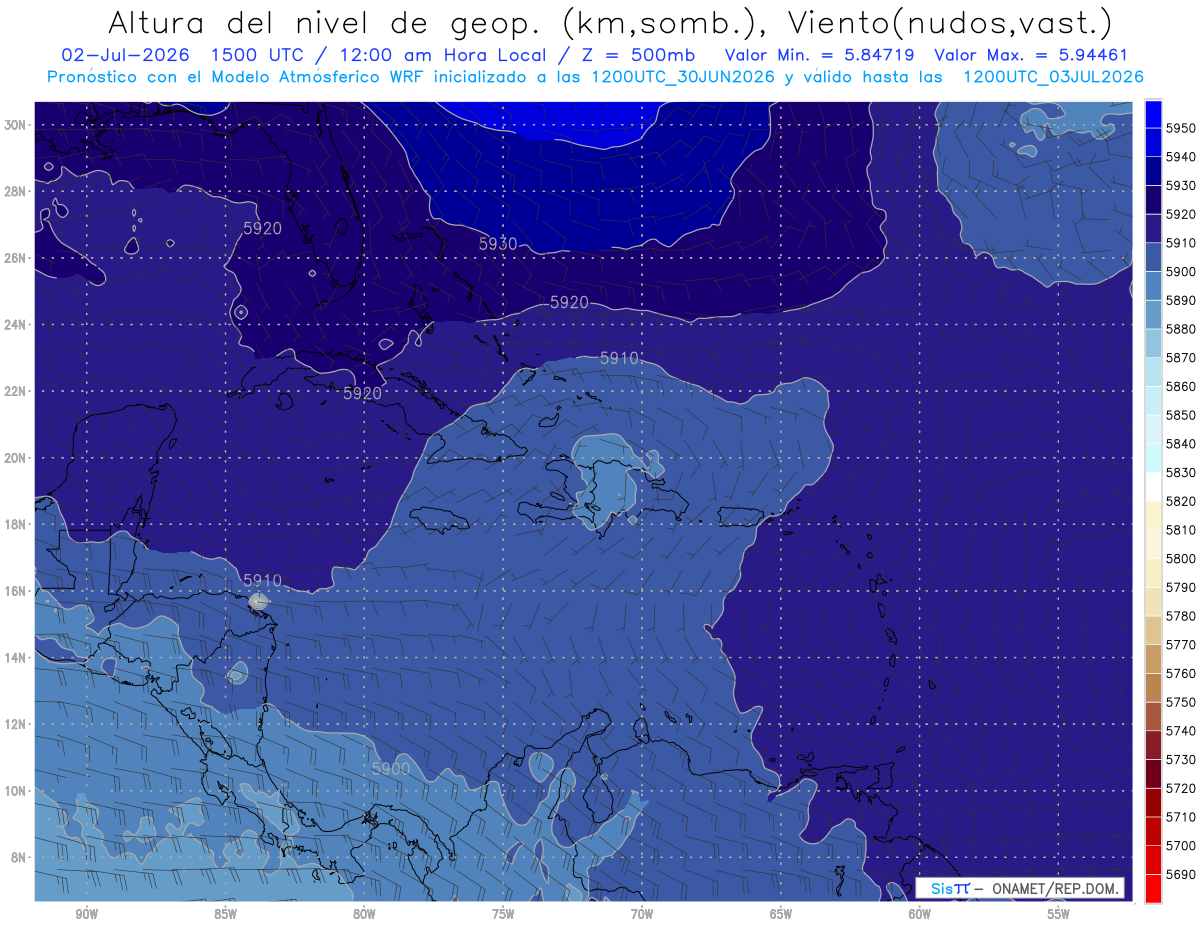Viewport: 1200px width, 927px height.
Task: Click the 5940 colorbar label
Action: point(1181,157)
